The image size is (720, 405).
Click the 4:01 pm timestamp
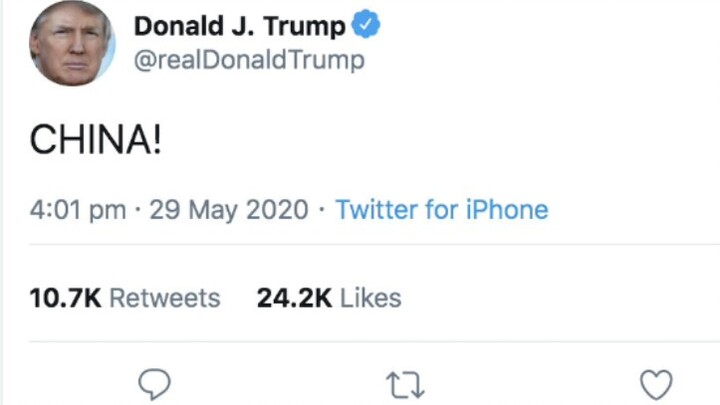coord(78,210)
